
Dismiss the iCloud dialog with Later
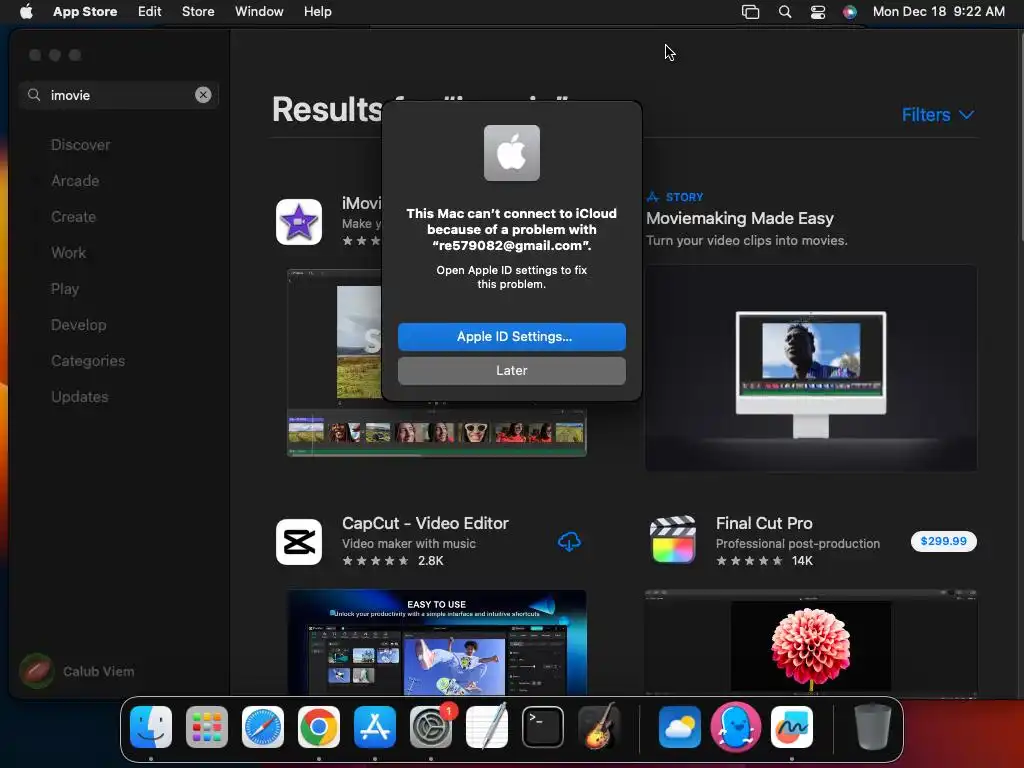511,370
